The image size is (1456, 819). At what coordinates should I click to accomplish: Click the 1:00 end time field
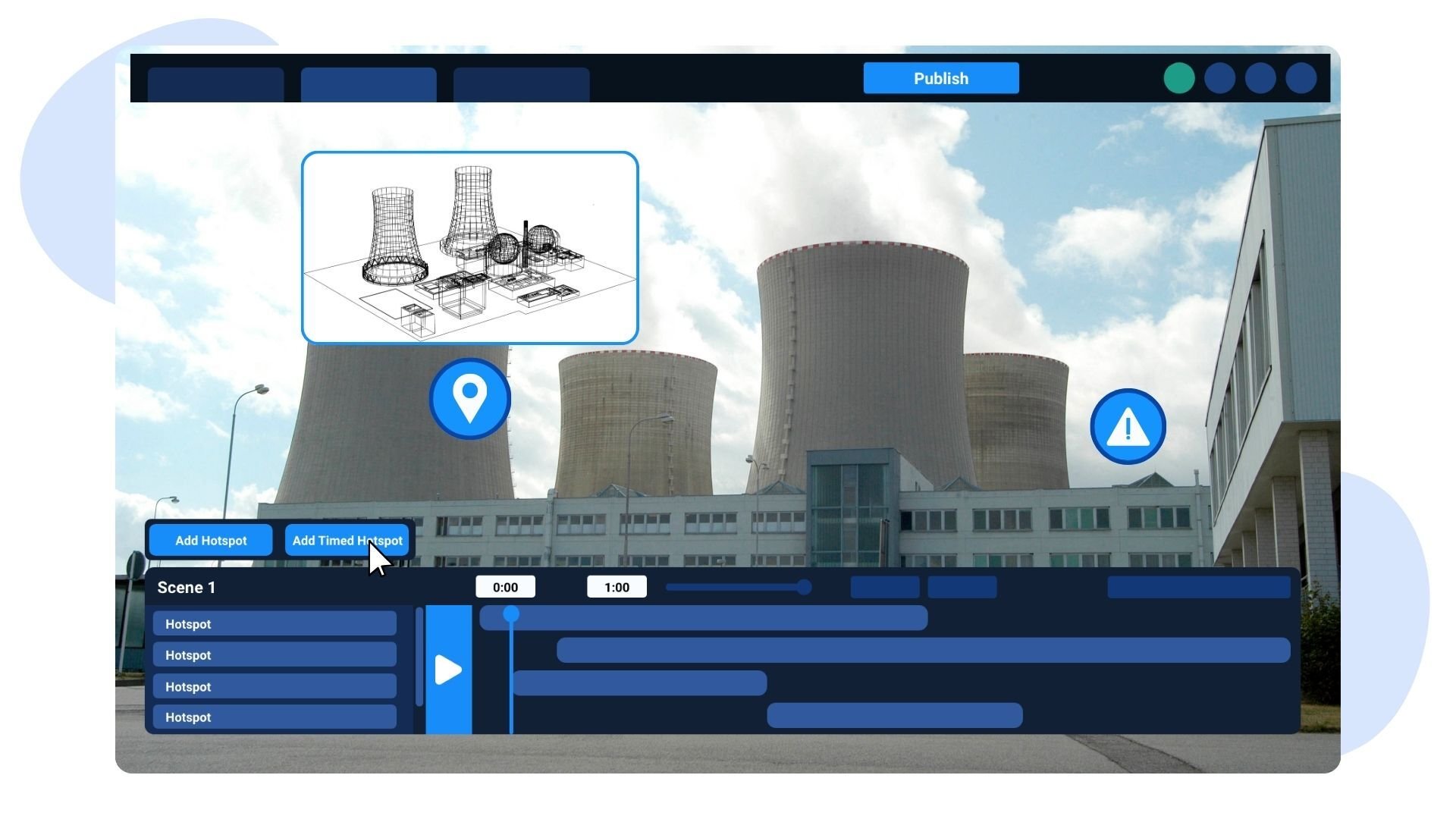[617, 587]
